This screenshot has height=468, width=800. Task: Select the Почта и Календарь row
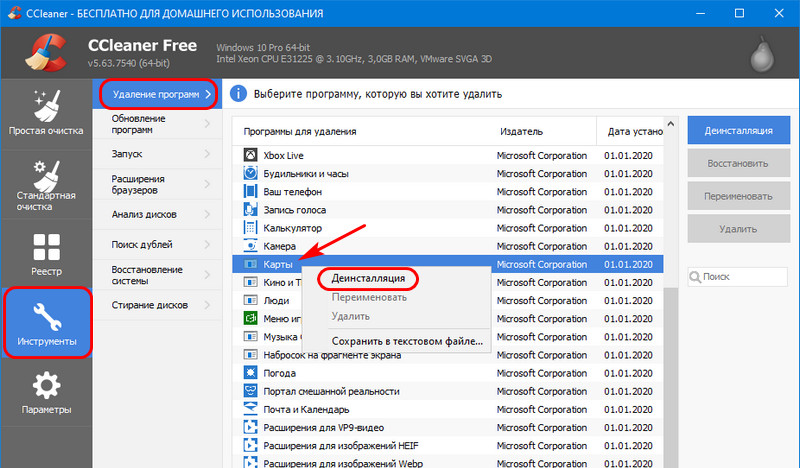(448, 409)
